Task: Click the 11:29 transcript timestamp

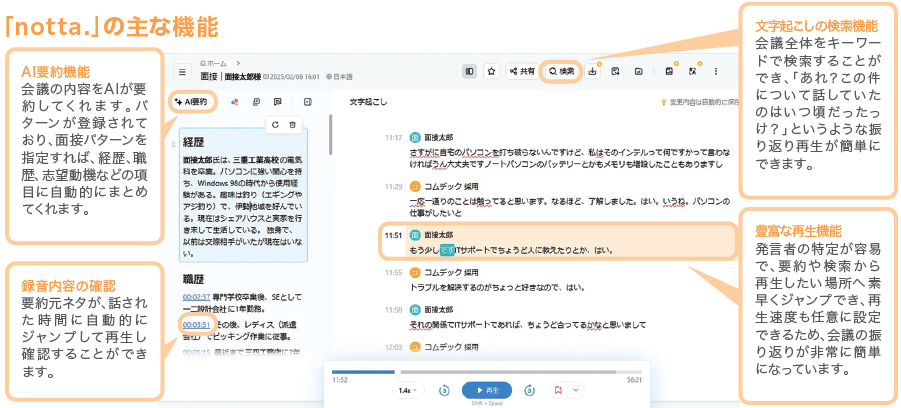Action: pyautogui.click(x=393, y=186)
